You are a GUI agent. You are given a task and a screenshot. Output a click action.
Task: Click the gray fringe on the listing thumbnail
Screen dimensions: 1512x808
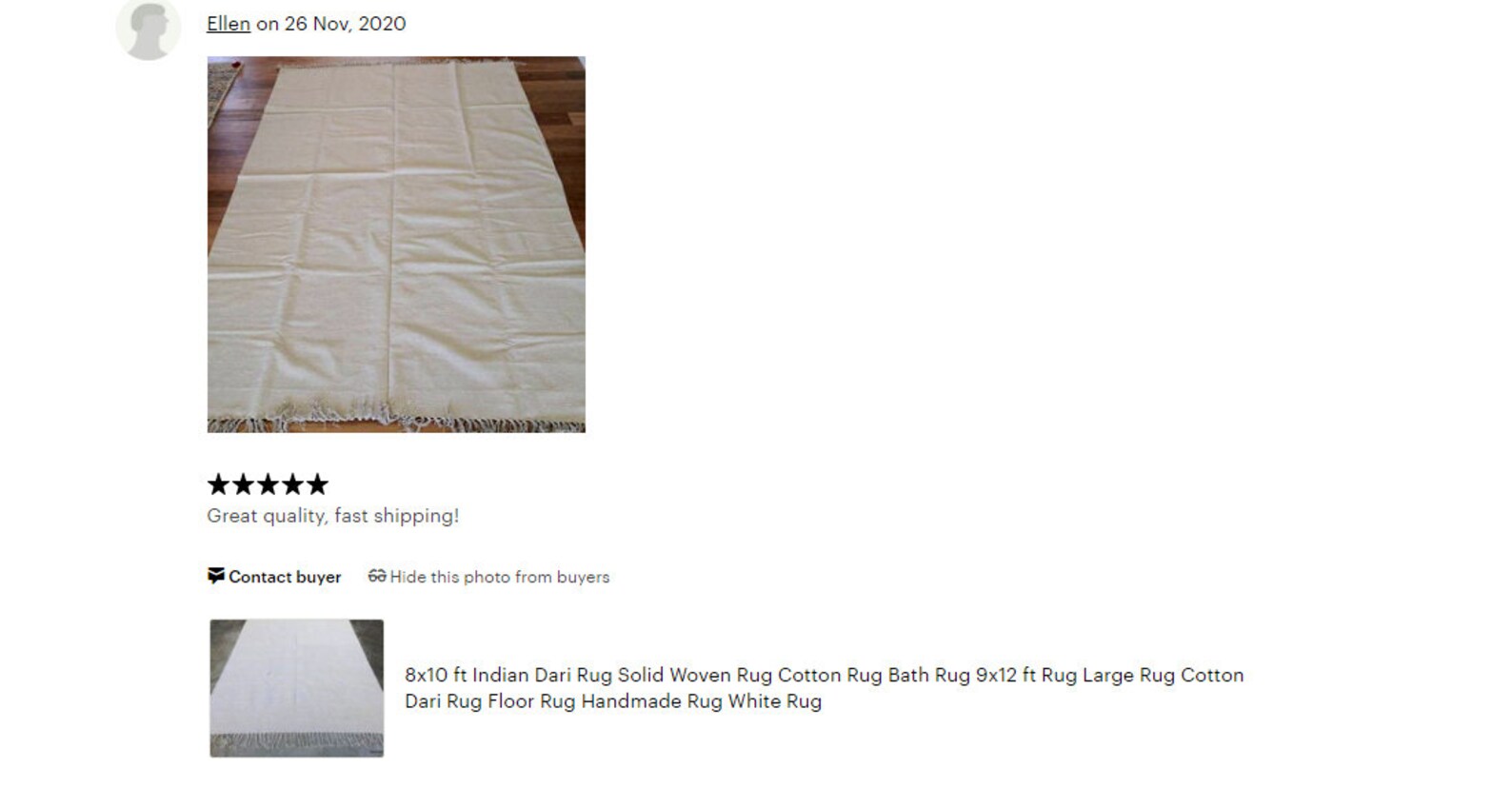297,743
